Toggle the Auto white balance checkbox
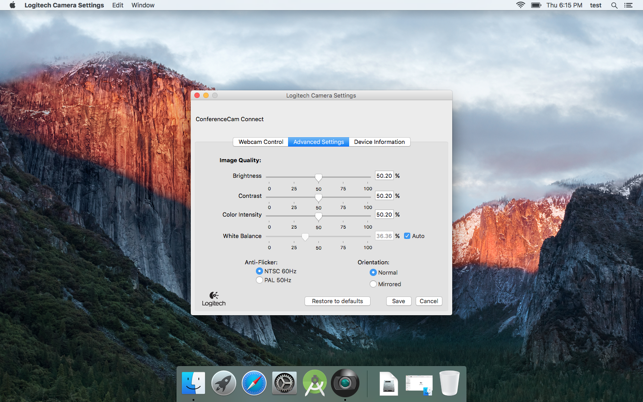The height and width of the screenshot is (402, 643). [407, 236]
